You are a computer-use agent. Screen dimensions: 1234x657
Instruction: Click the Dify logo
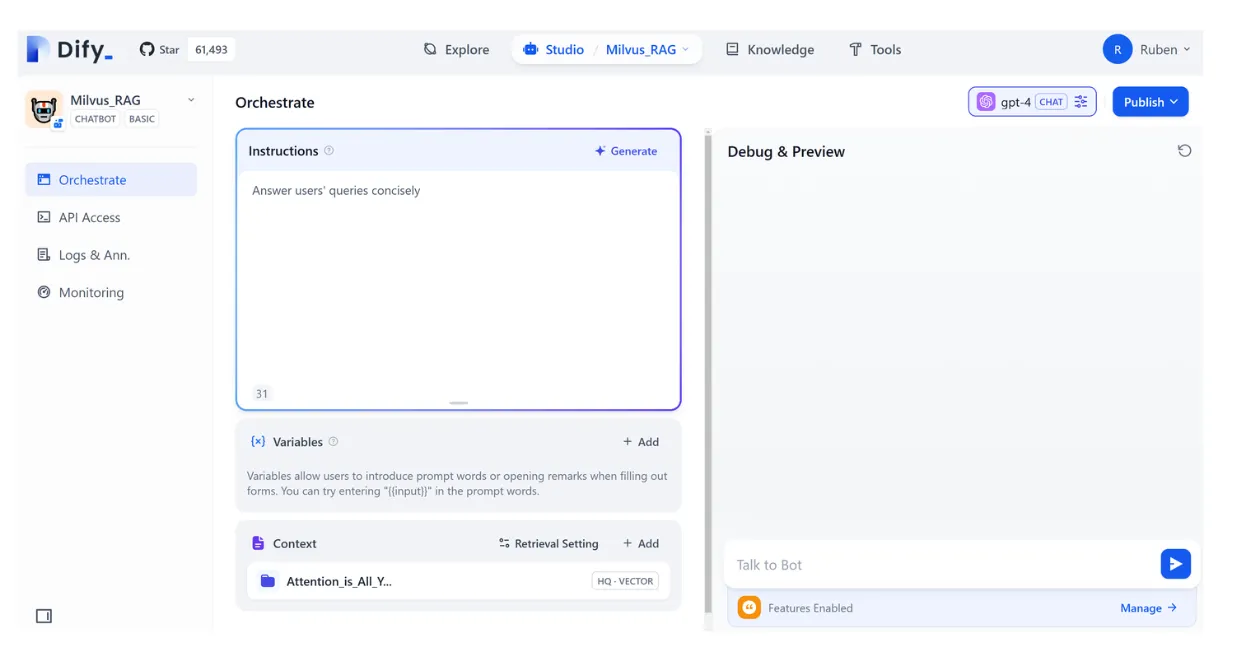(x=70, y=49)
